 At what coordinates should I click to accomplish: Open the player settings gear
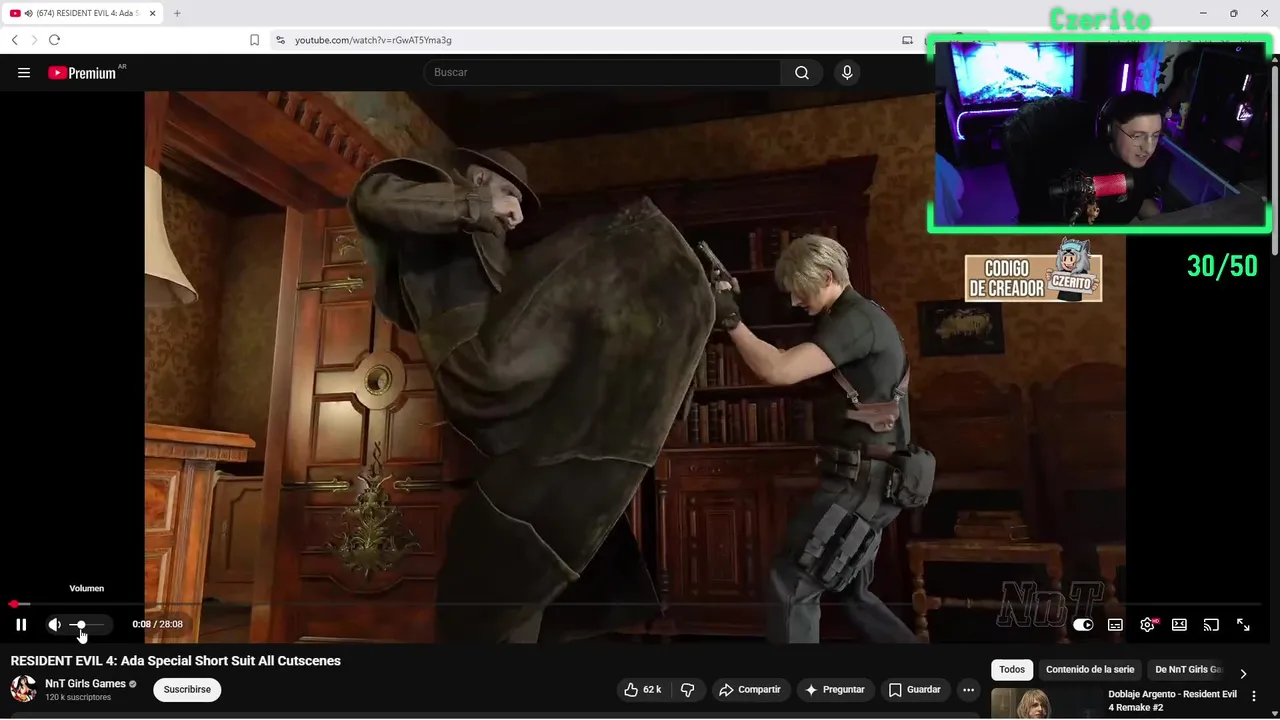(x=1147, y=624)
